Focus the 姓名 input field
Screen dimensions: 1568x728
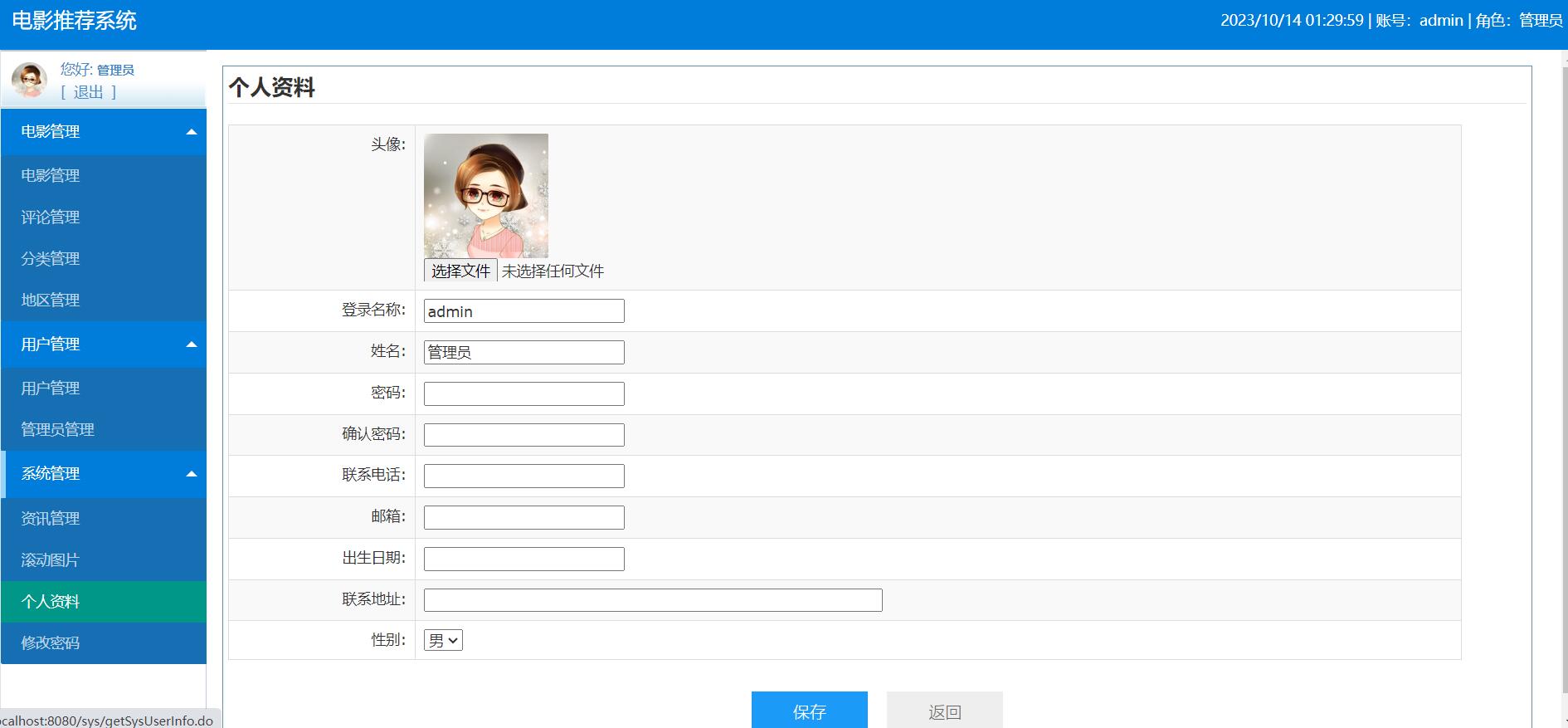tap(524, 352)
